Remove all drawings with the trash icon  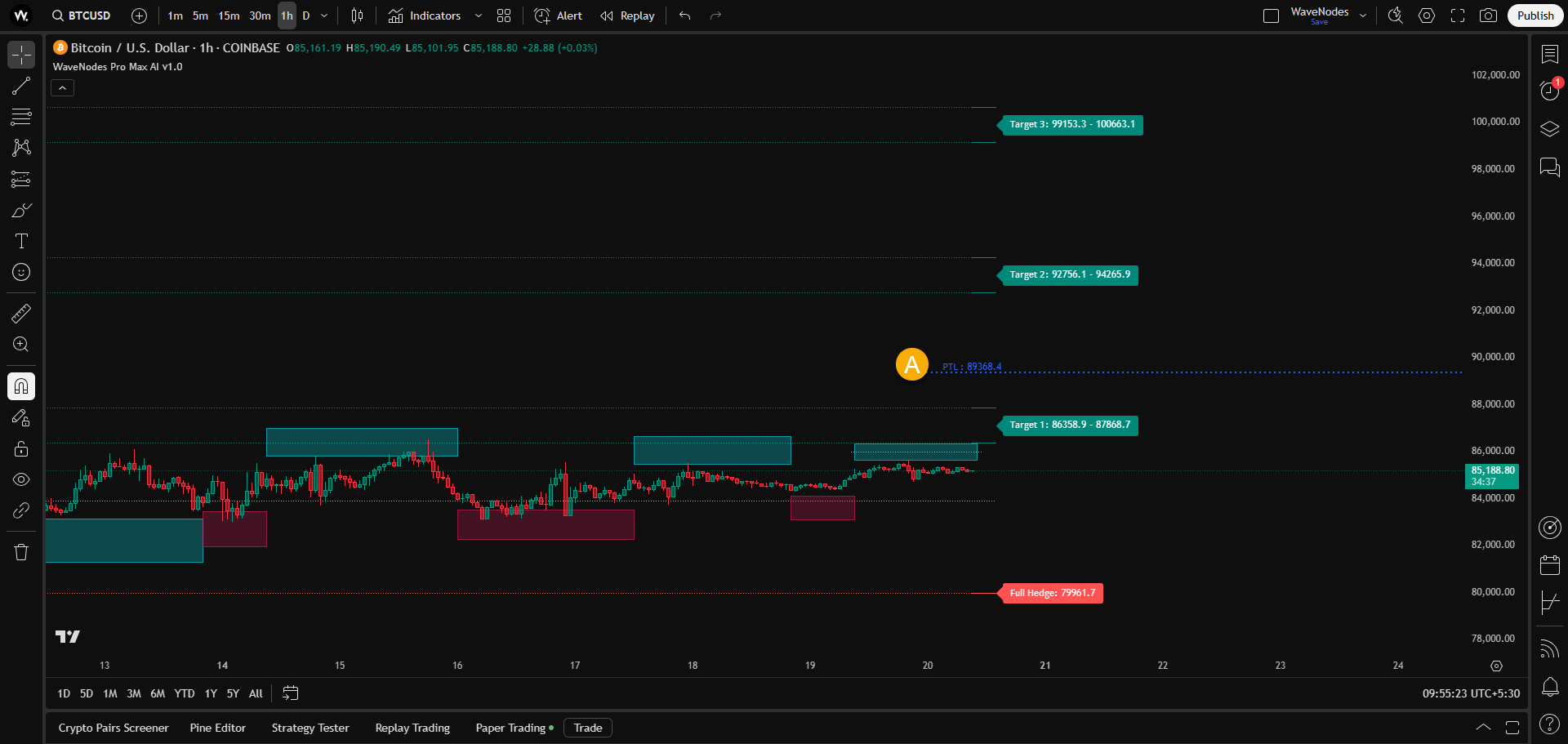tap(20, 551)
